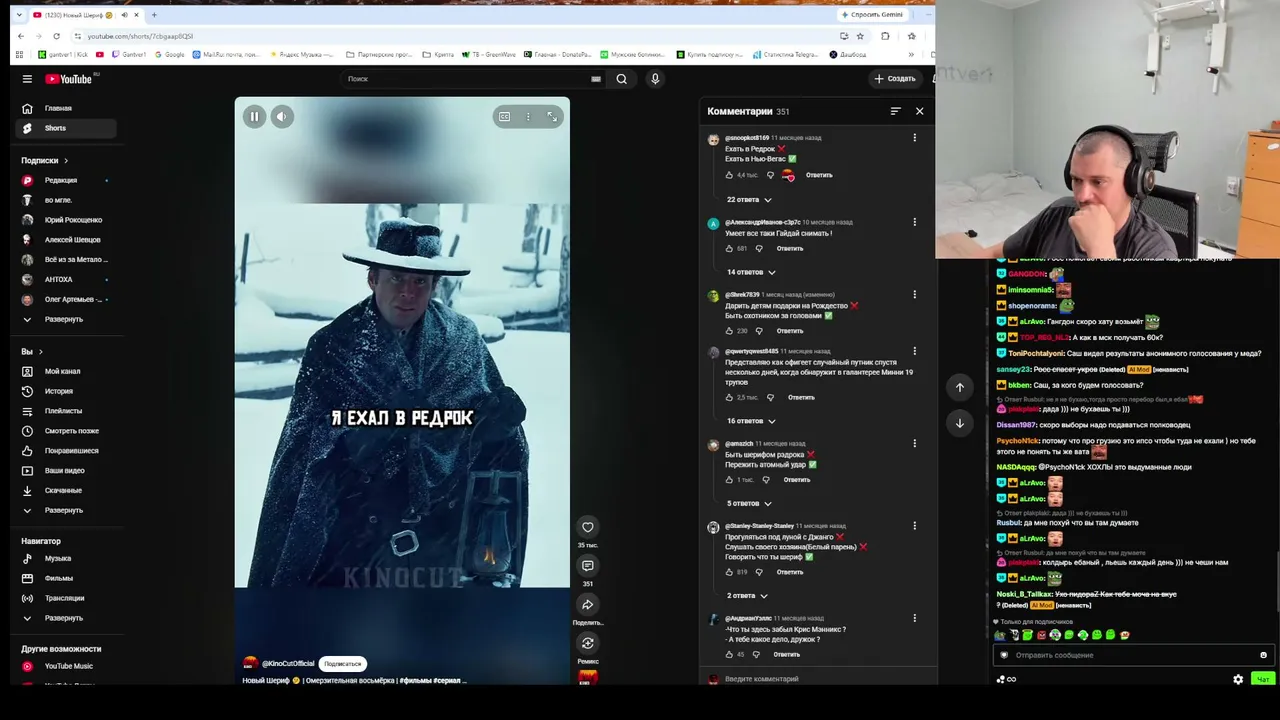Like snoopkot8169's comment

coord(730,175)
